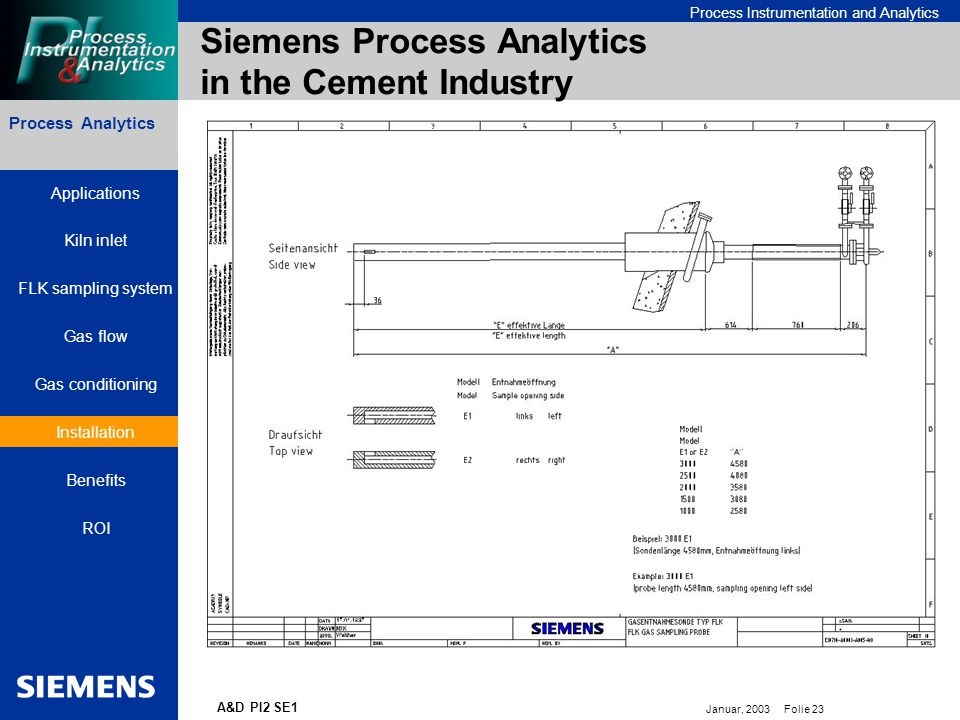
Task: Open the Applications section
Action: coord(95,193)
